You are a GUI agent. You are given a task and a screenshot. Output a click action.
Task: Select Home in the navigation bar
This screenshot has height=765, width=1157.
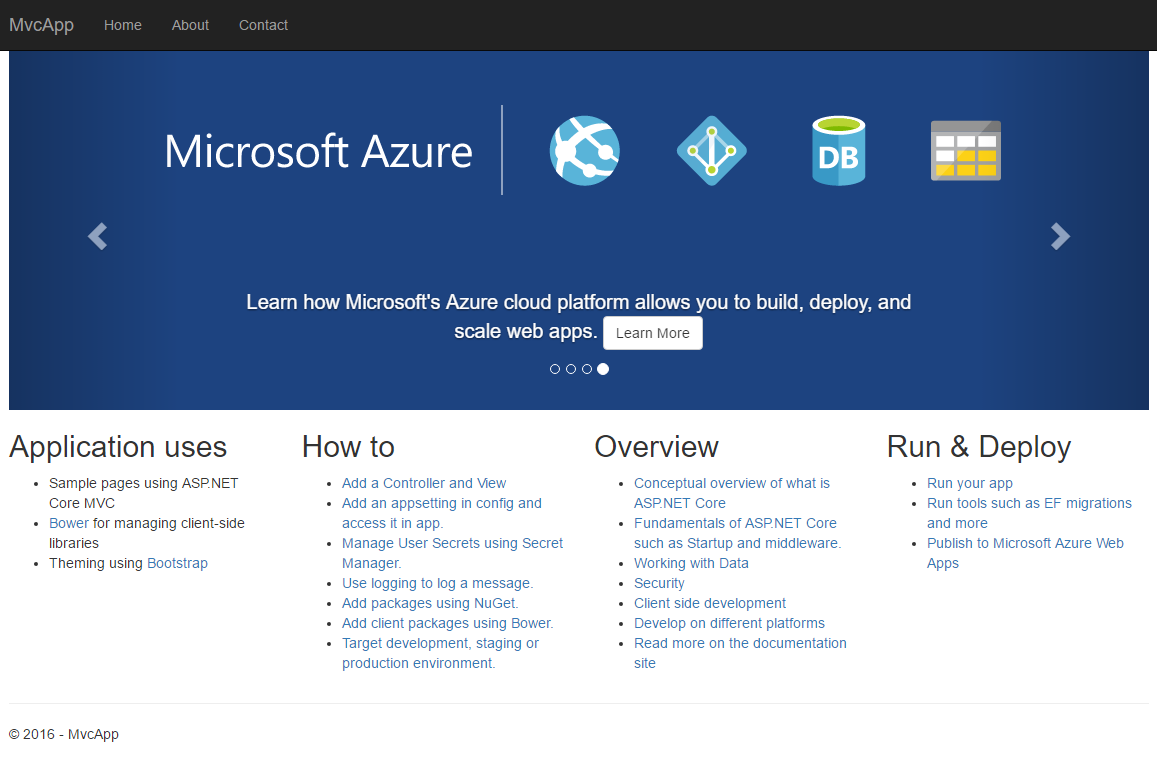(122, 25)
